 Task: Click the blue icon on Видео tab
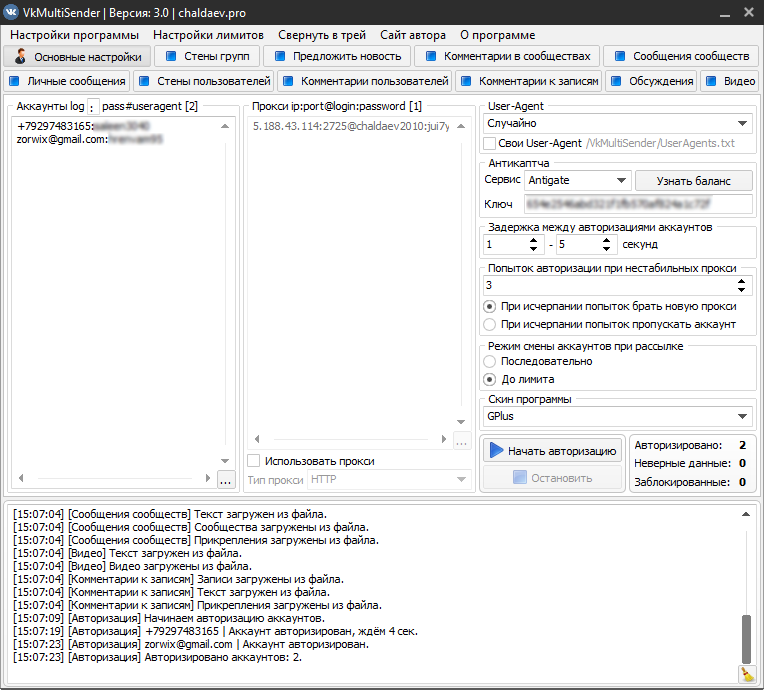coord(711,81)
